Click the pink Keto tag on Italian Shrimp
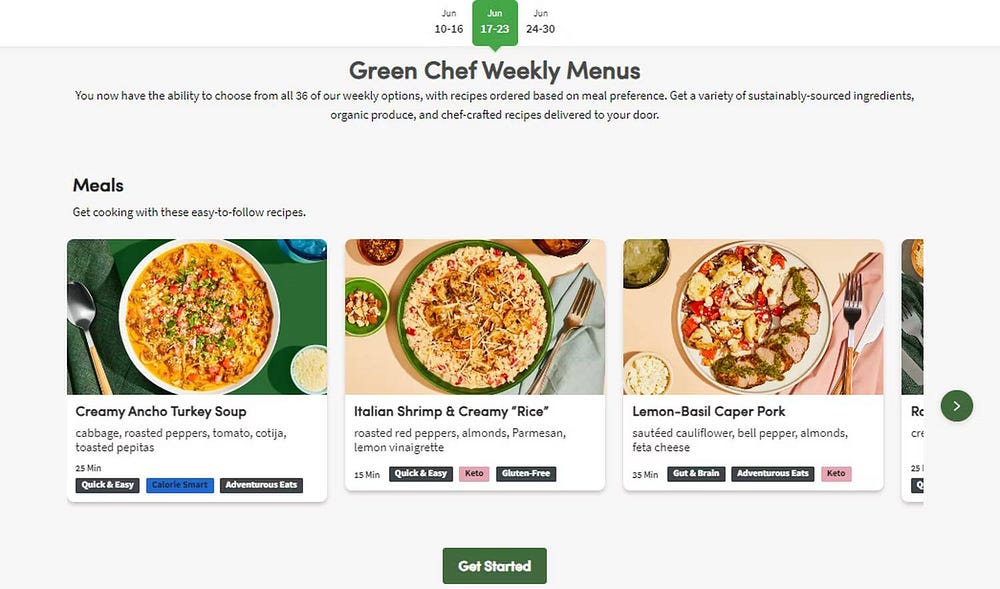This screenshot has height=589, width=1000. [x=474, y=474]
